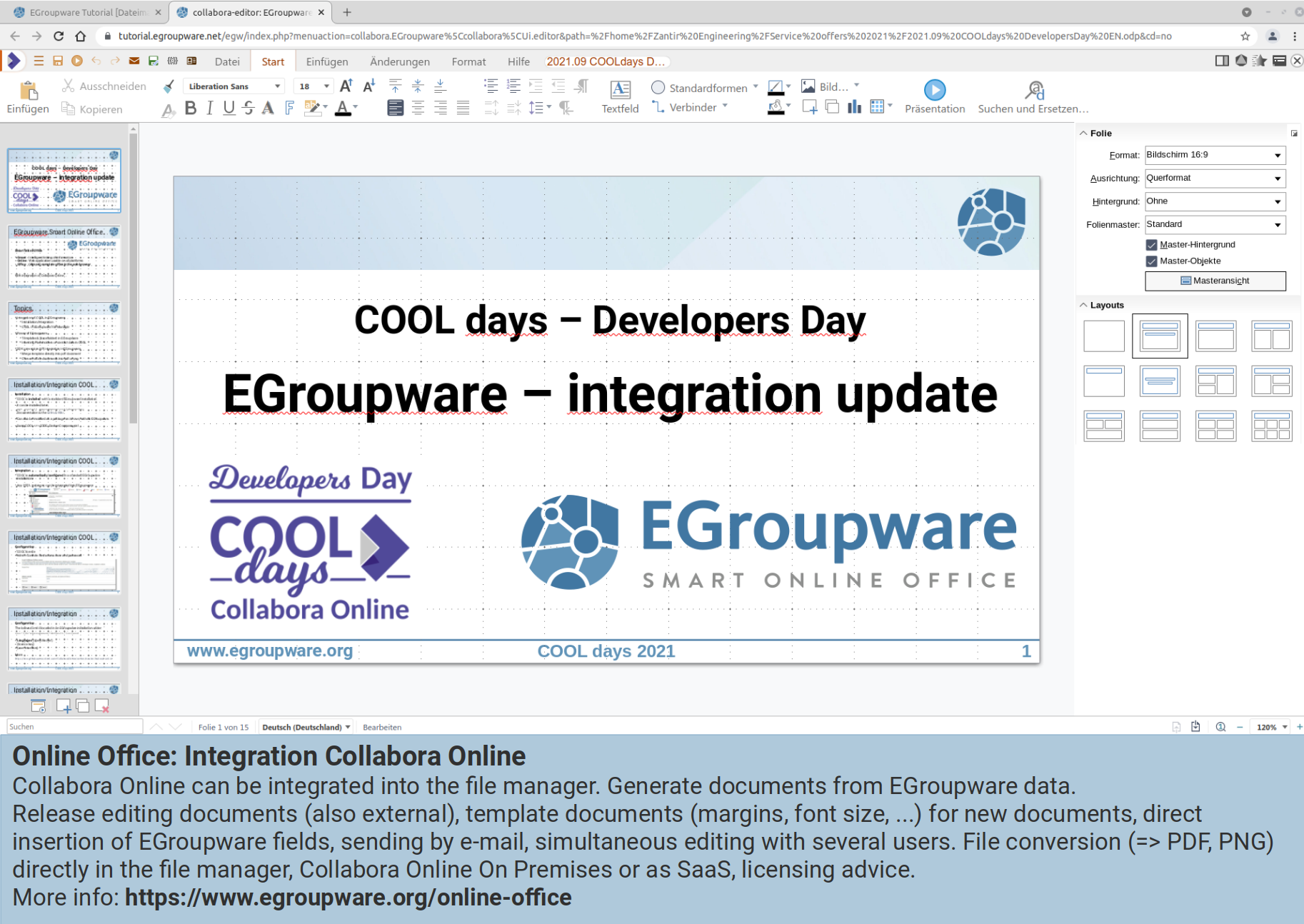
Task: Collapse the Layouts section
Action: [x=1084, y=305]
